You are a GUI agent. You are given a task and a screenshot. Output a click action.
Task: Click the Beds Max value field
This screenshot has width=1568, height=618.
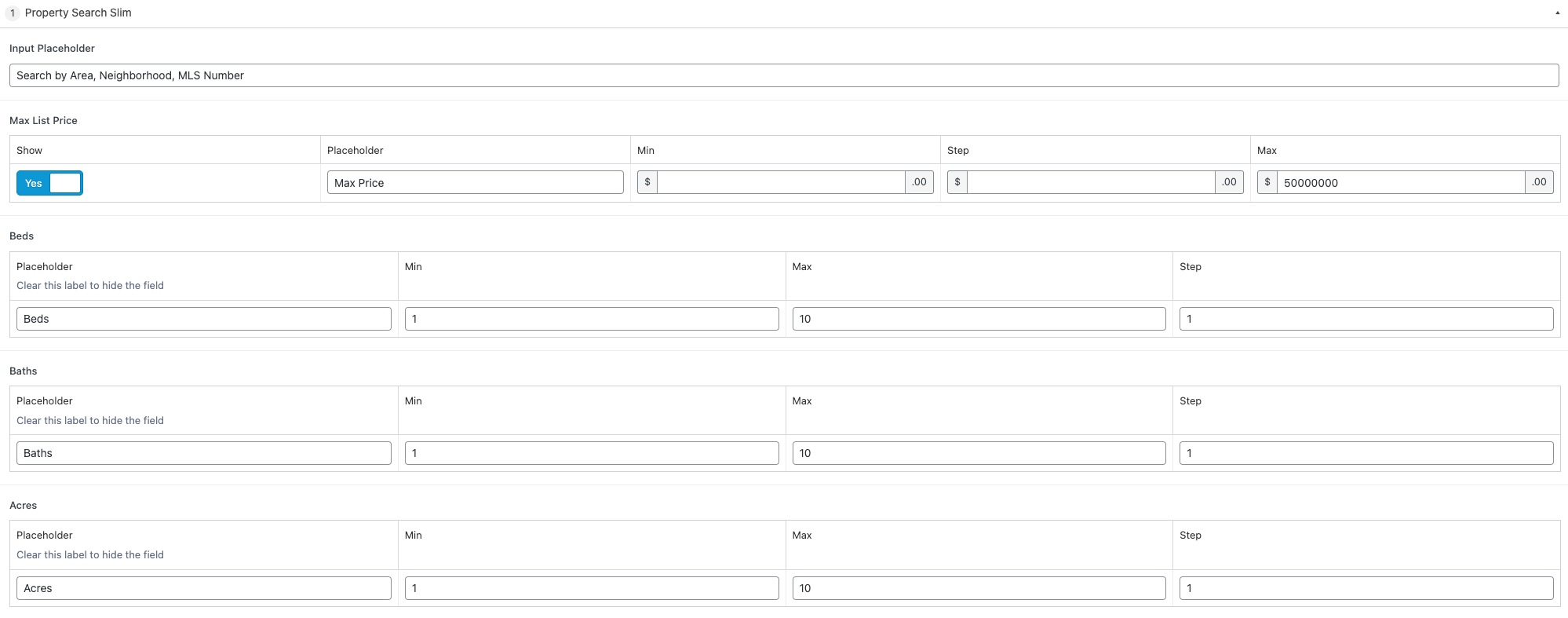(979, 319)
